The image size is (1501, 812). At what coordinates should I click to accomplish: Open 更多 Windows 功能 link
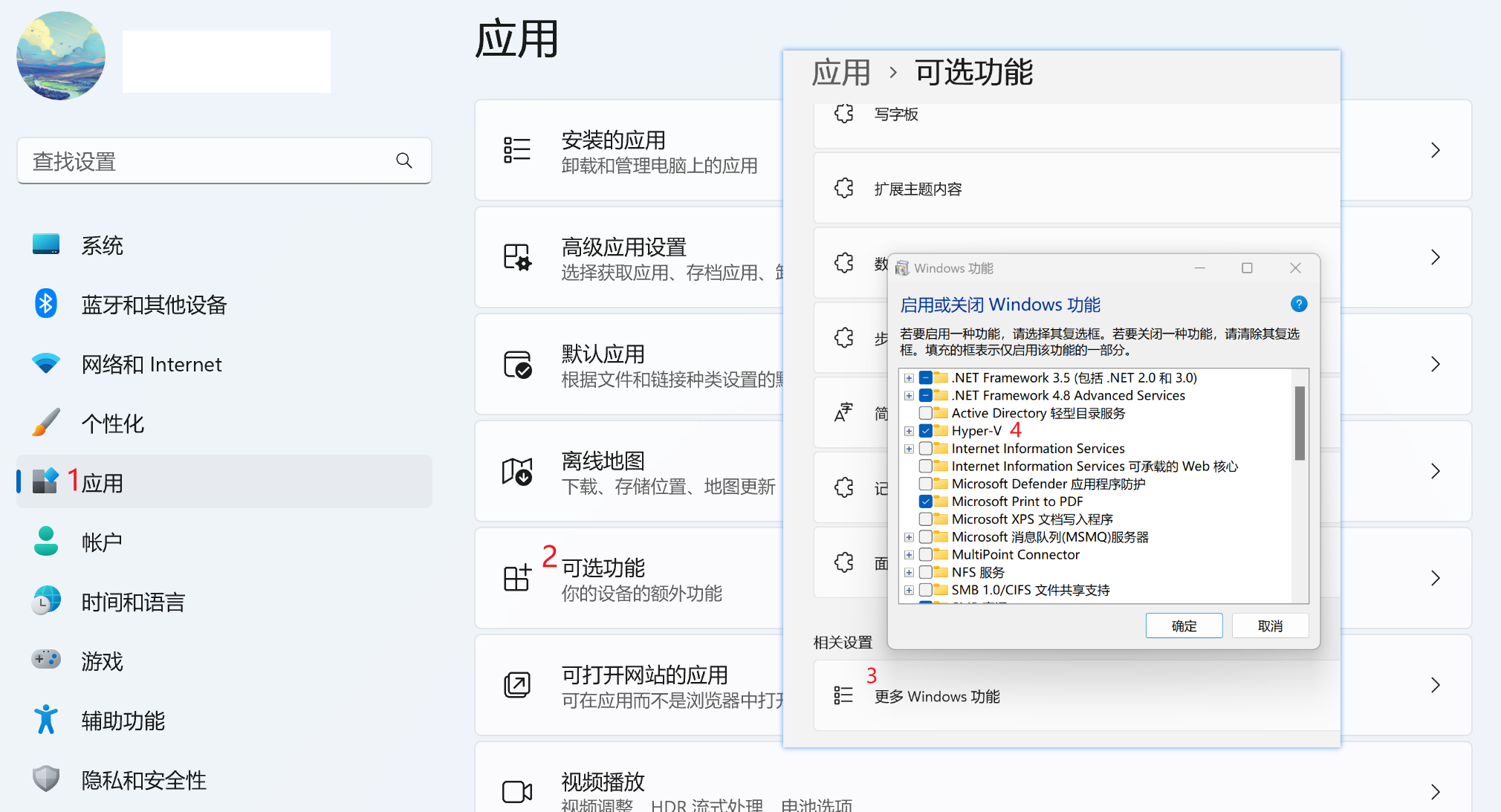pos(937,696)
